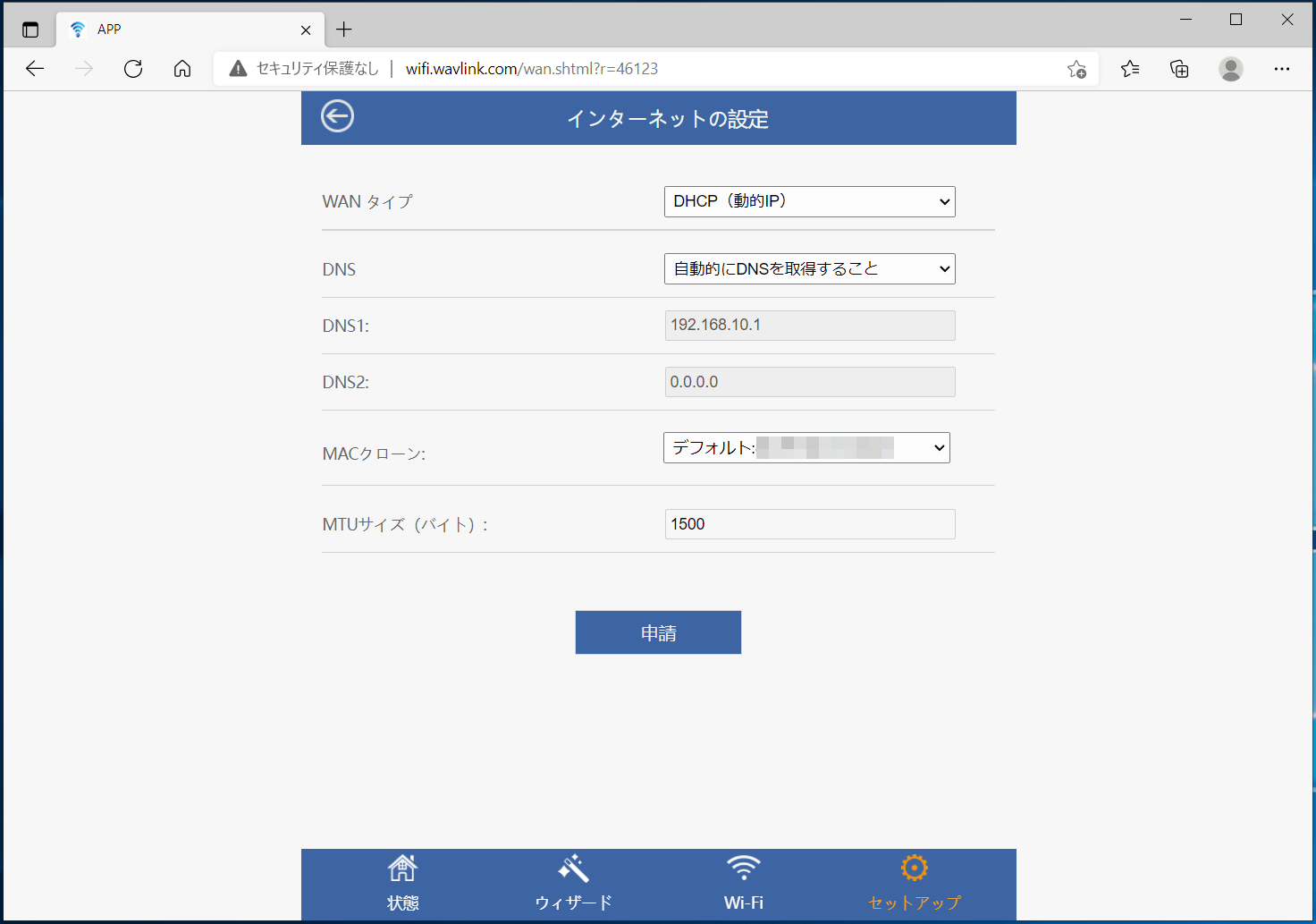Expand the WAN タイプ dropdown
Screen dimensions: 1316x924
(809, 201)
